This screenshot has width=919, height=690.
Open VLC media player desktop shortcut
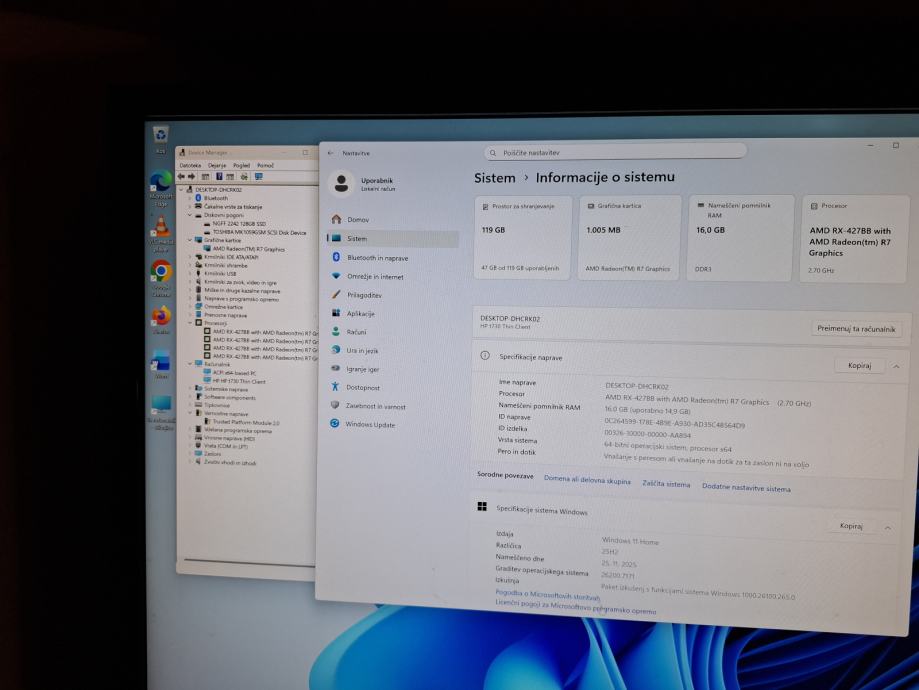click(161, 228)
